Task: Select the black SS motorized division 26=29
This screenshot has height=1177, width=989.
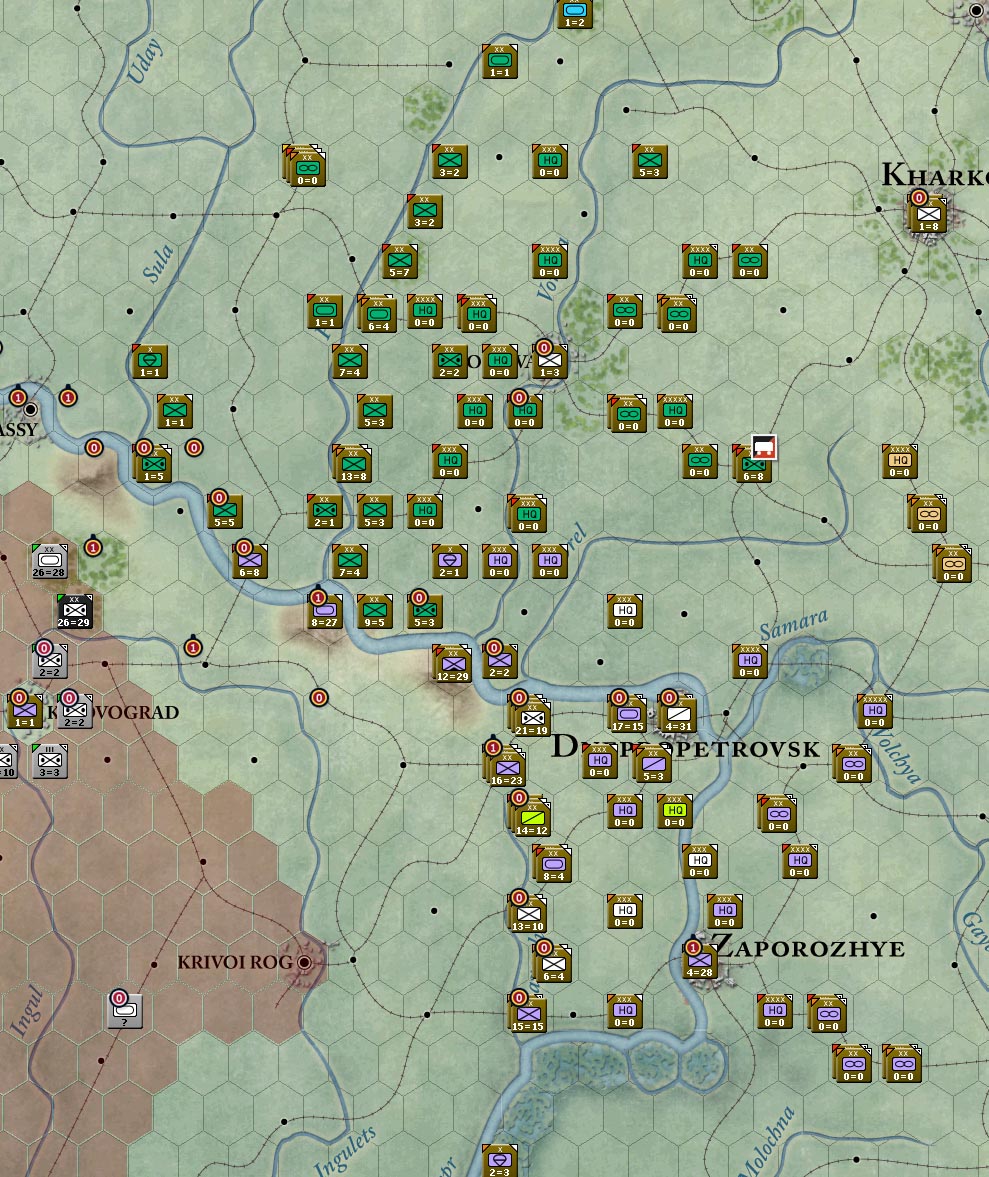Action: tap(74, 612)
